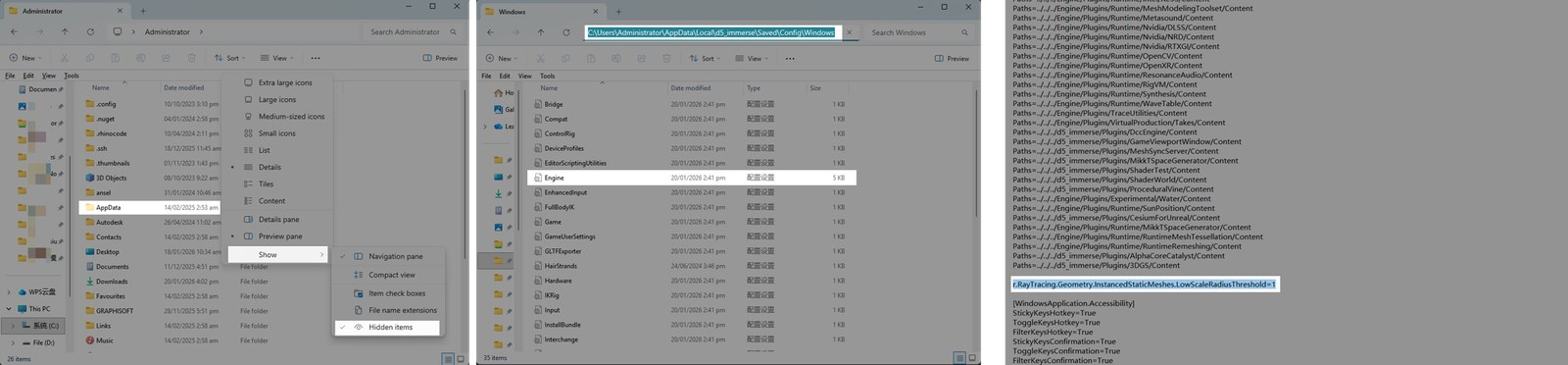Click the Engine config file icon
This screenshot has height=365, width=1568.
(x=538, y=178)
